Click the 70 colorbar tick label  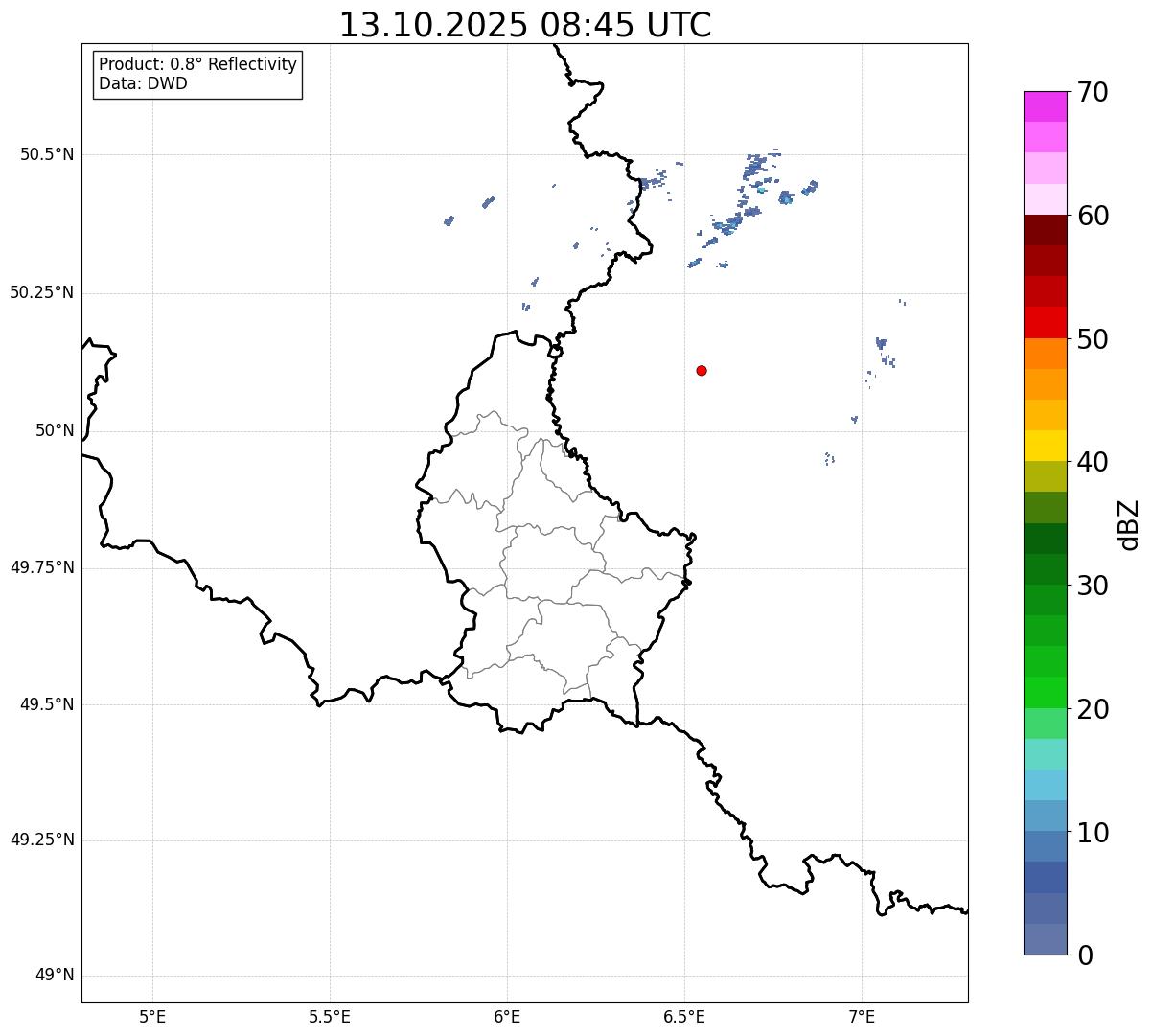pos(1094,92)
